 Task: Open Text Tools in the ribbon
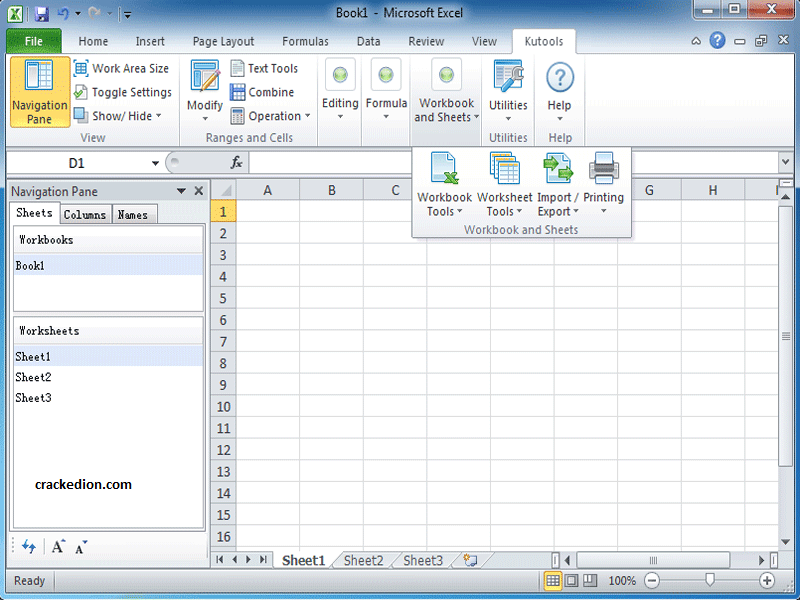click(264, 68)
